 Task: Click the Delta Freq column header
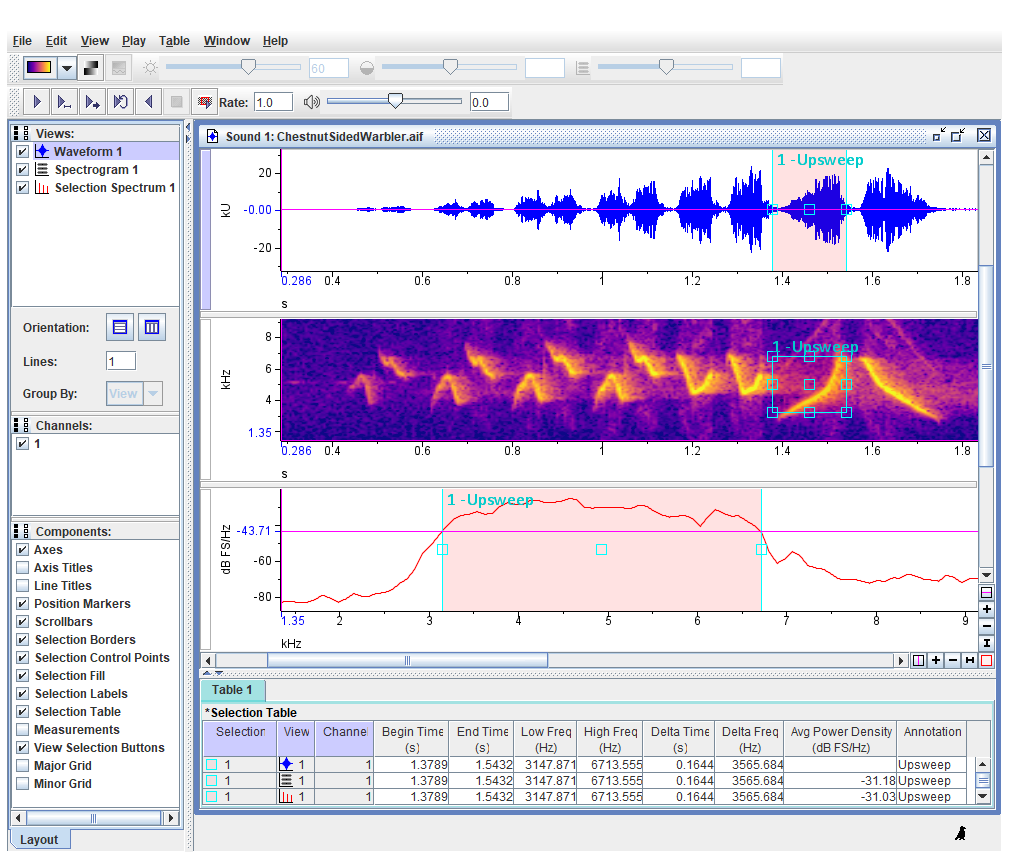(x=750, y=739)
